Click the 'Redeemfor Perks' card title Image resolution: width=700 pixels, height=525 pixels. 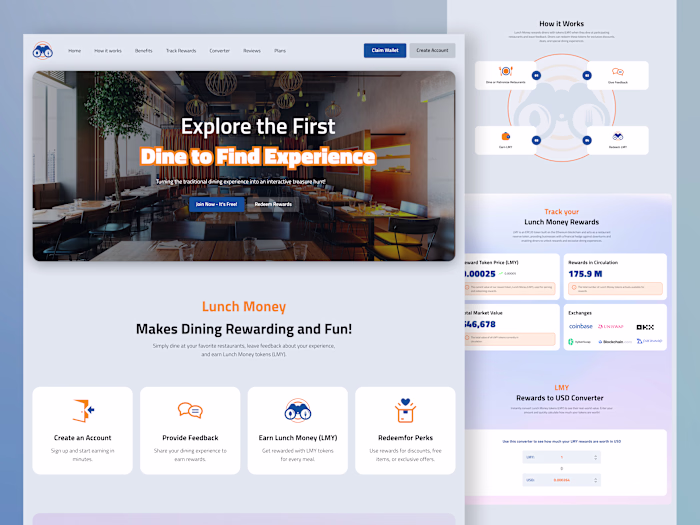[405, 438]
